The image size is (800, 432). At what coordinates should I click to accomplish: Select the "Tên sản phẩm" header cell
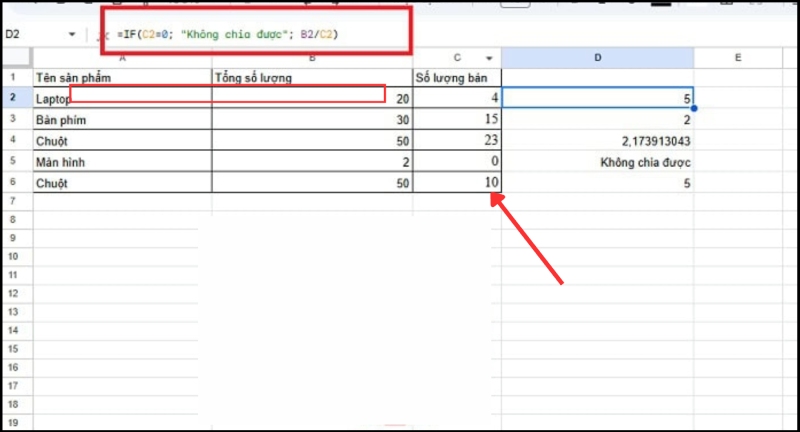[x=121, y=77]
